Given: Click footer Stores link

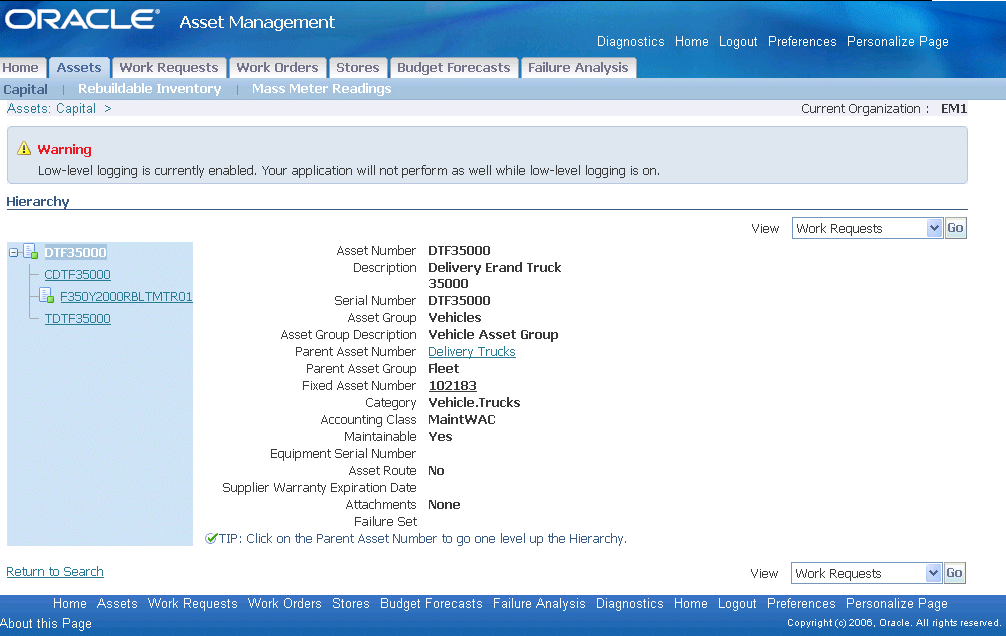Looking at the screenshot, I should (x=350, y=603).
